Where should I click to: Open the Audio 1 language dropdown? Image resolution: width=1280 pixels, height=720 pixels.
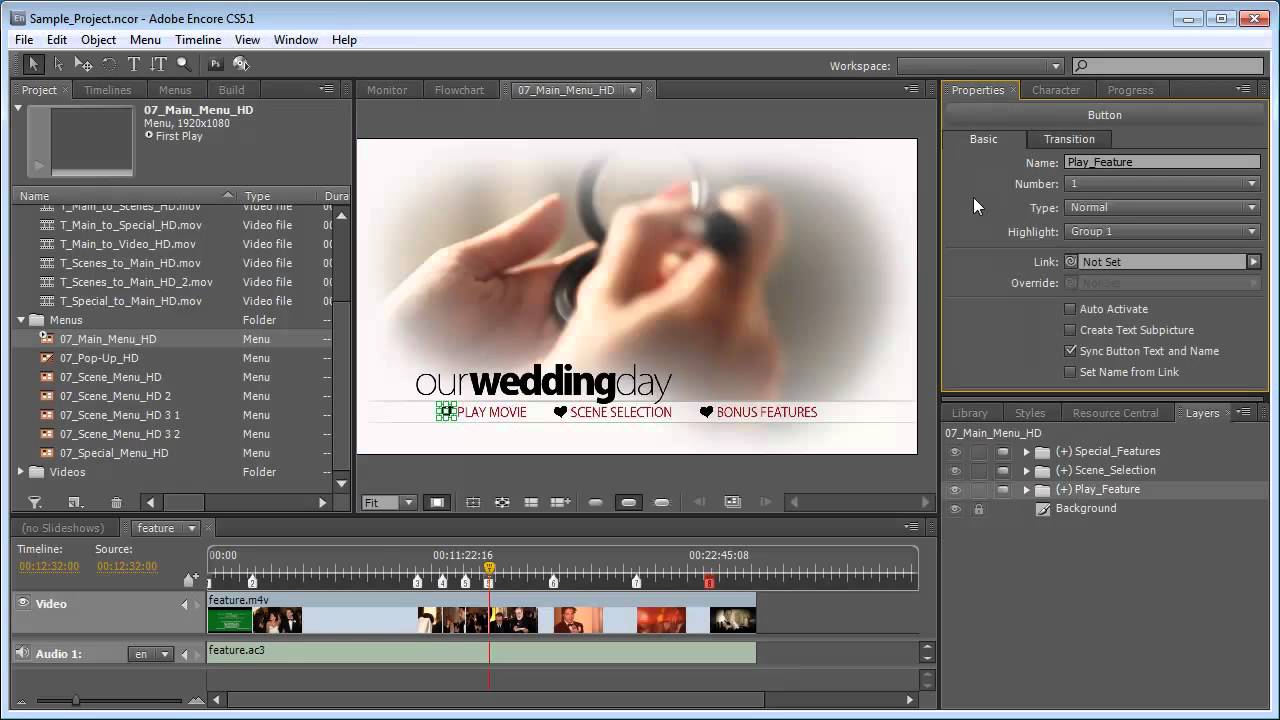pyautogui.click(x=151, y=654)
